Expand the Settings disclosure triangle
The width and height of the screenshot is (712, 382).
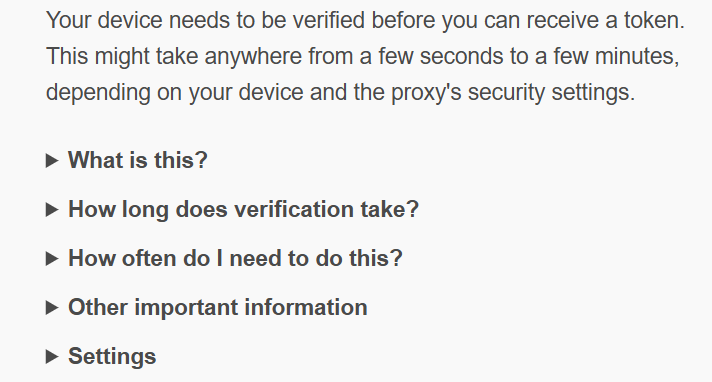pyautogui.click(x=52, y=357)
